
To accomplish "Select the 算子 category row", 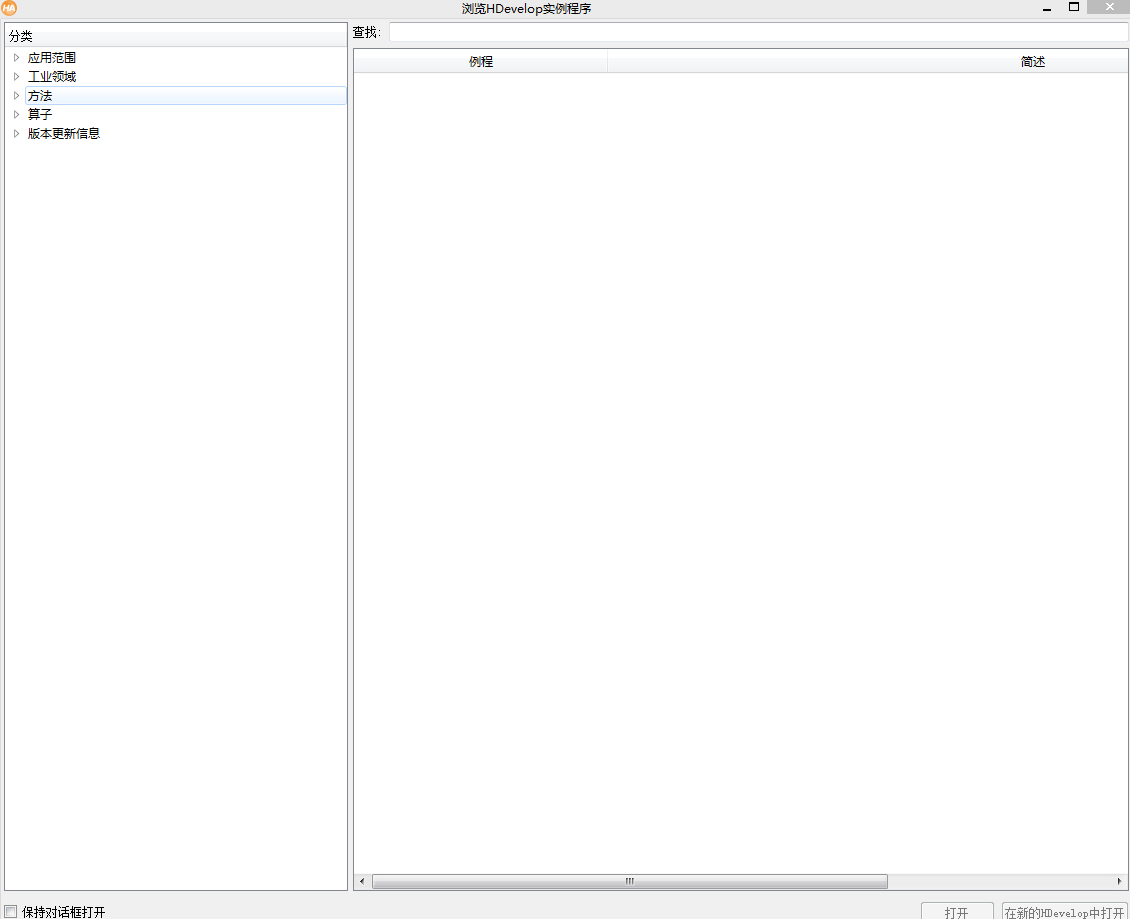I will point(40,114).
